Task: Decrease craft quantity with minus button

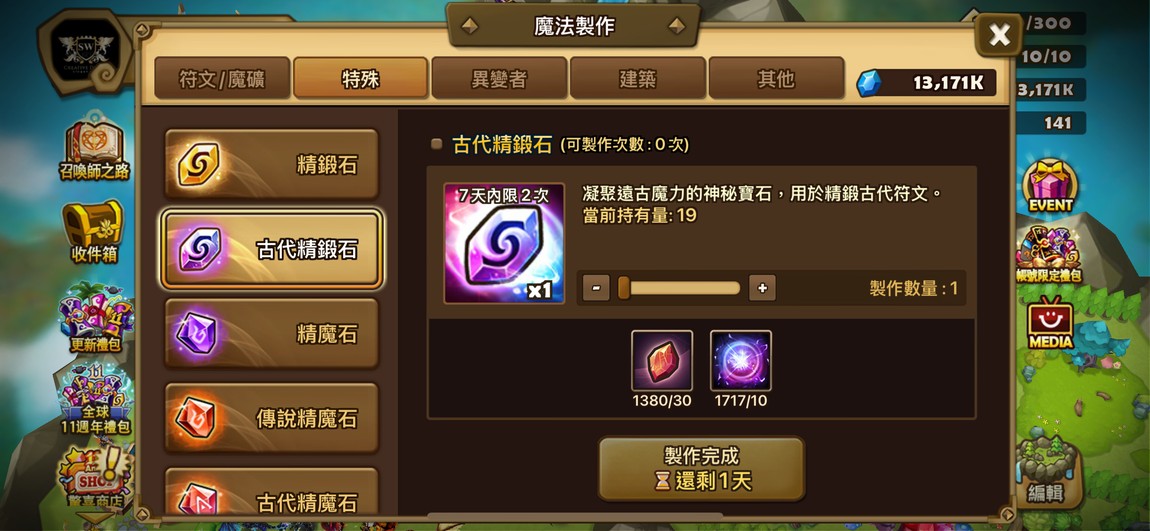Action: click(596, 288)
